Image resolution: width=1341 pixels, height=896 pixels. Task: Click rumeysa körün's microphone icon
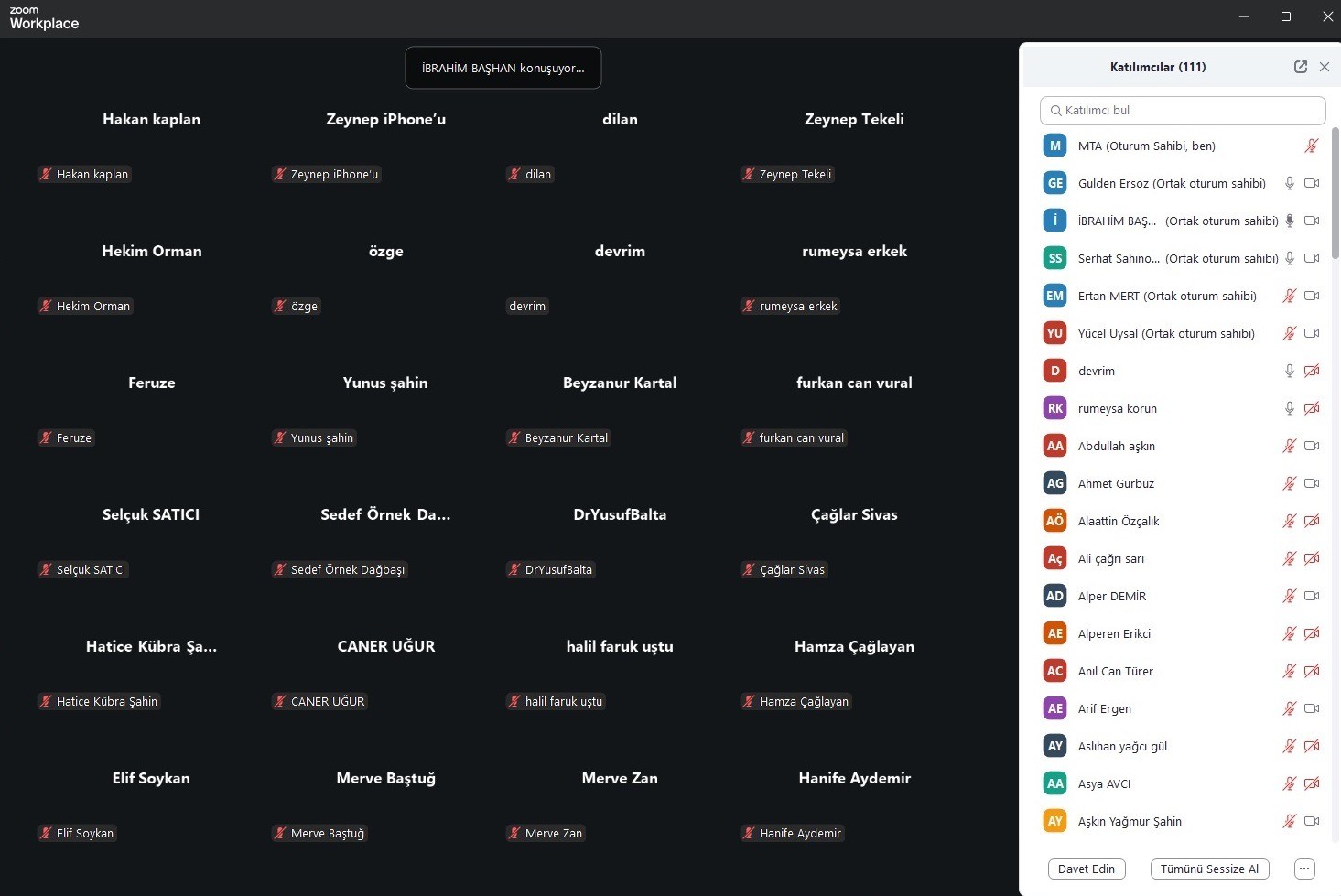point(1289,408)
